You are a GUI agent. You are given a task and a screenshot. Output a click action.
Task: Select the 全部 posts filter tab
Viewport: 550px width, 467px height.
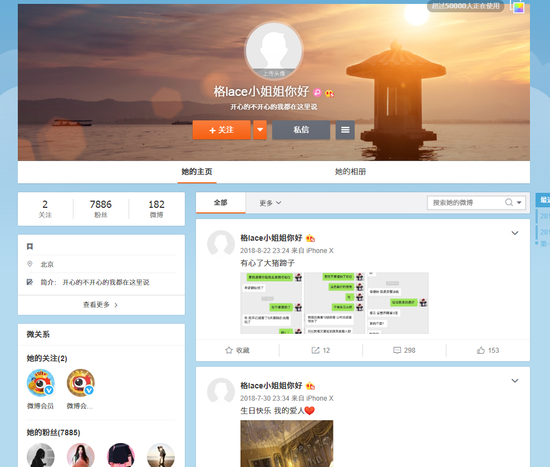point(221,202)
